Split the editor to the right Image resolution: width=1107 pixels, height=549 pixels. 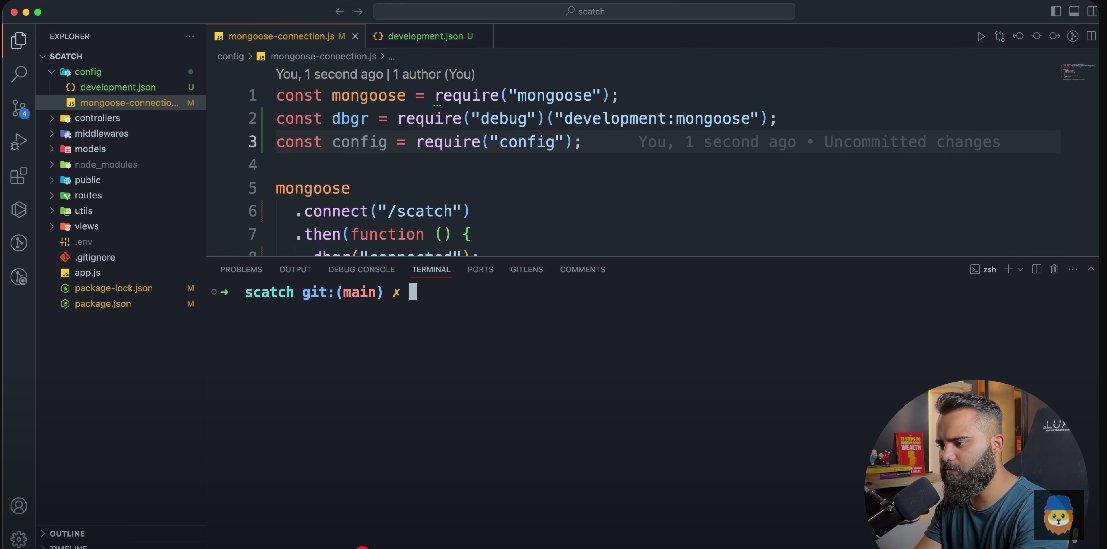click(1091, 36)
